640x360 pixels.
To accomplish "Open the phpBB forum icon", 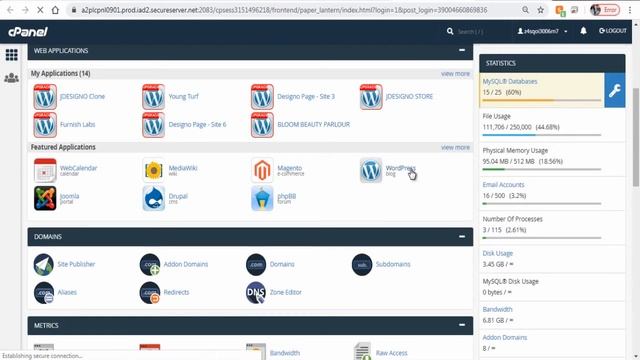I will (x=262, y=198).
